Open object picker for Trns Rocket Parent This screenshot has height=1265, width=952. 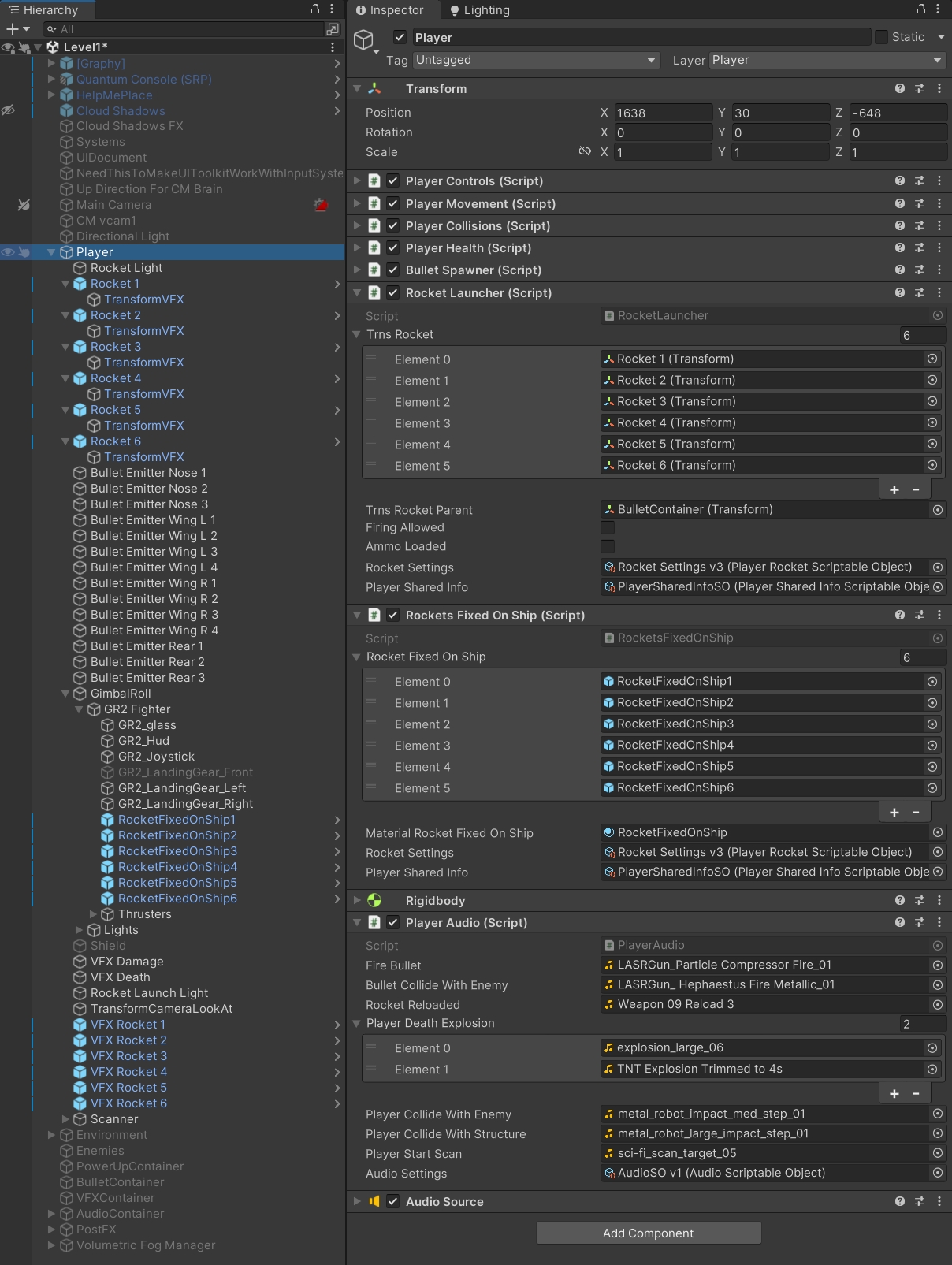pyautogui.click(x=938, y=510)
